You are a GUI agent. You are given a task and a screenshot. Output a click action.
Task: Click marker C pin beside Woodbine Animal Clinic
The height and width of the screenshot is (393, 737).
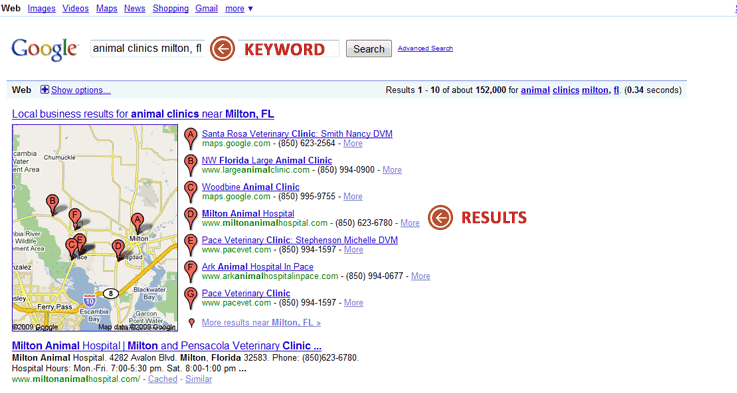[190, 191]
